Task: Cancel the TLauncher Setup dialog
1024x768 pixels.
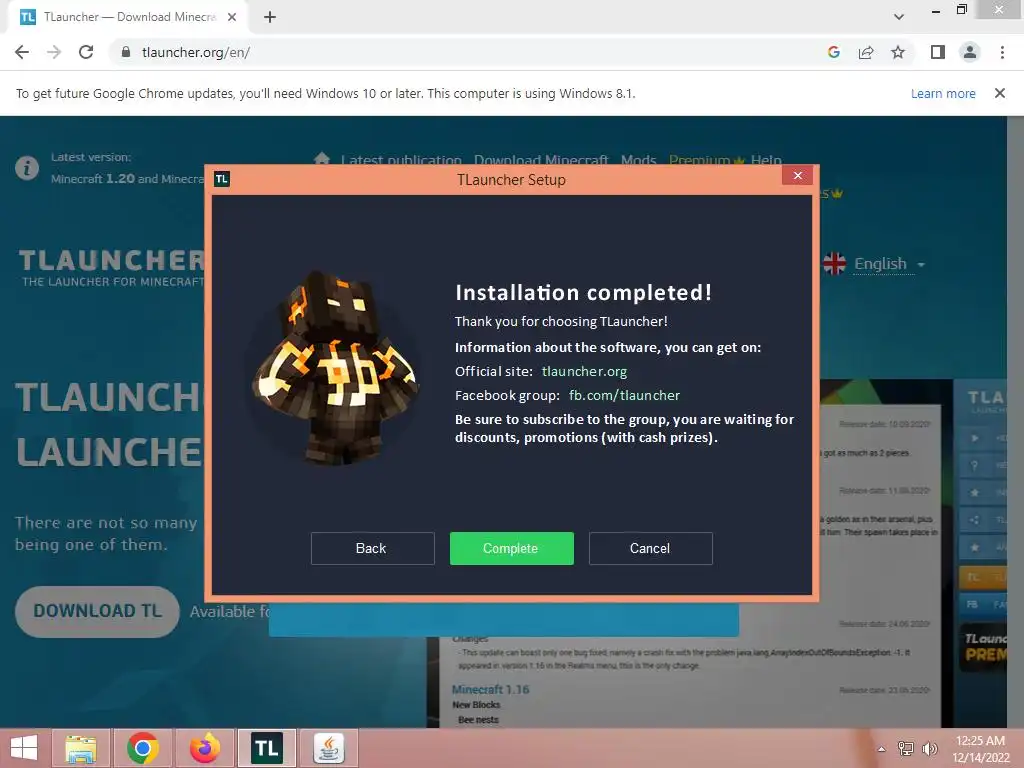Action: pyautogui.click(x=650, y=548)
